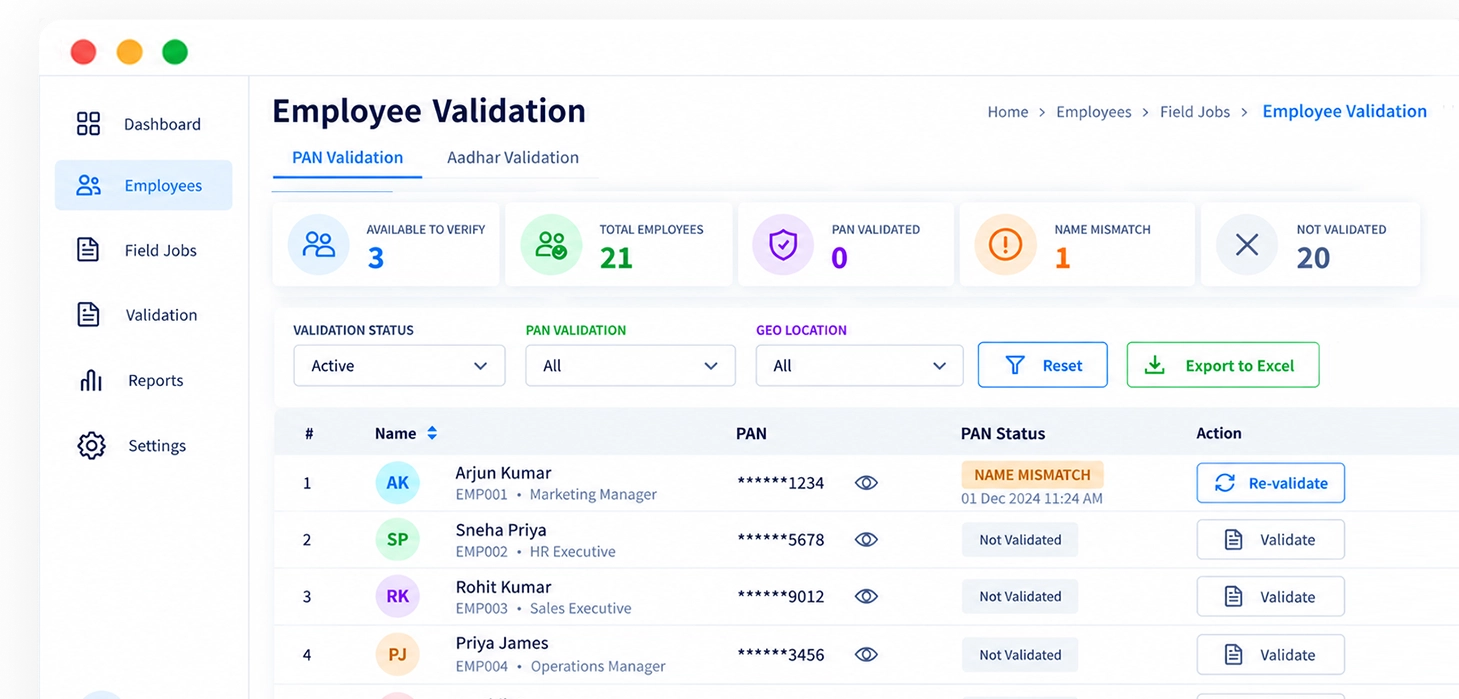The image size is (1459, 699).
Task: Click the SP avatar for Sneha Priya
Action: pyautogui.click(x=398, y=540)
